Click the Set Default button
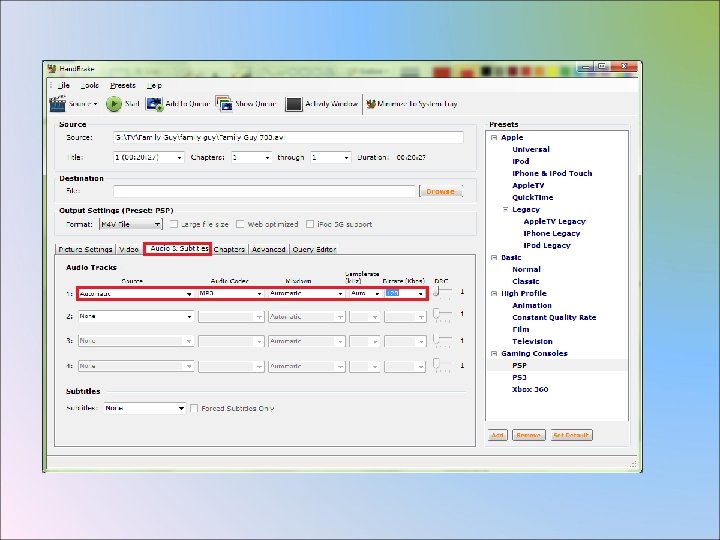Image resolution: width=720 pixels, height=540 pixels. click(x=571, y=435)
